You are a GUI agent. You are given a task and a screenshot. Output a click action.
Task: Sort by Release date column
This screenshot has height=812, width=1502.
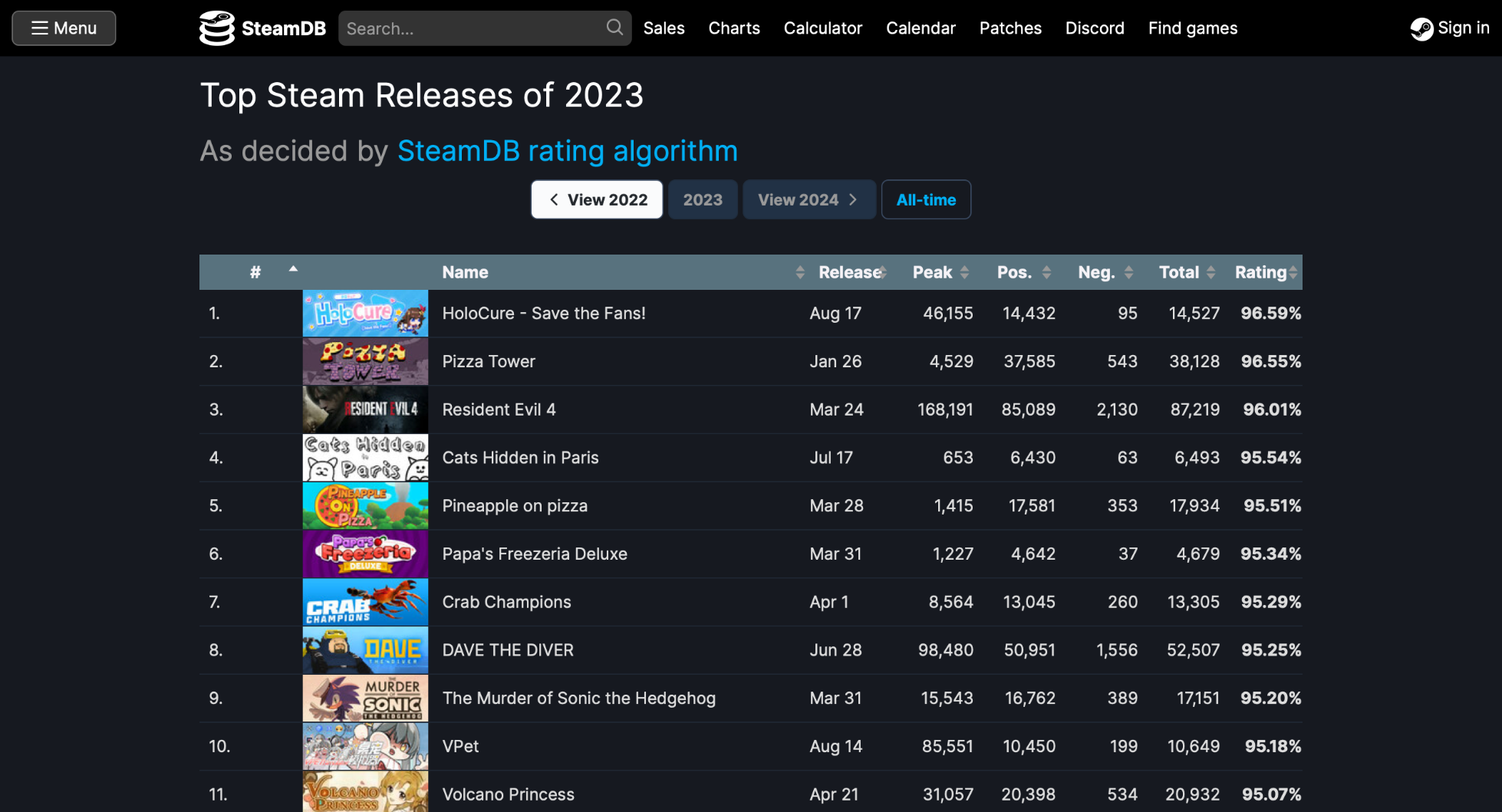click(x=850, y=272)
